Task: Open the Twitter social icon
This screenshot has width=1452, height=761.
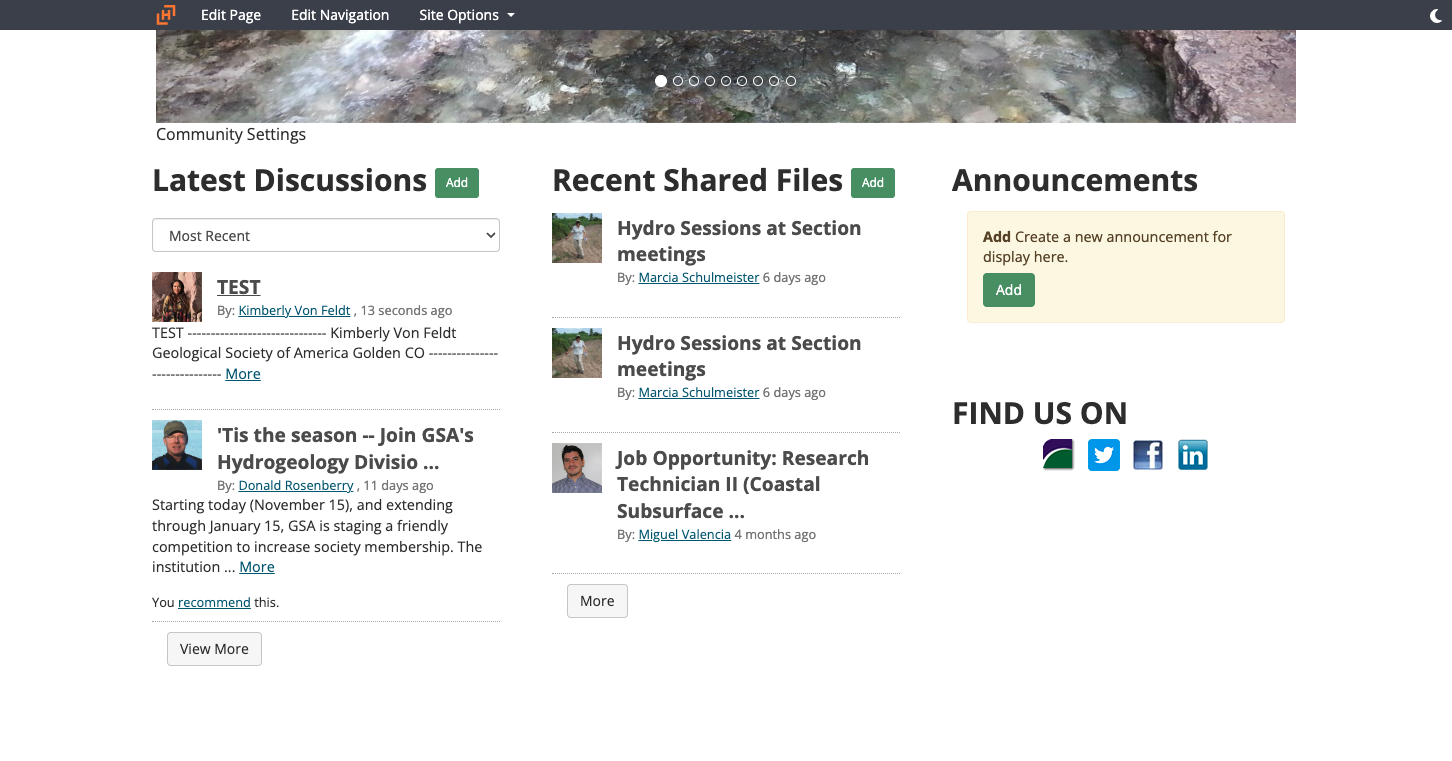Action: pyautogui.click(x=1103, y=455)
